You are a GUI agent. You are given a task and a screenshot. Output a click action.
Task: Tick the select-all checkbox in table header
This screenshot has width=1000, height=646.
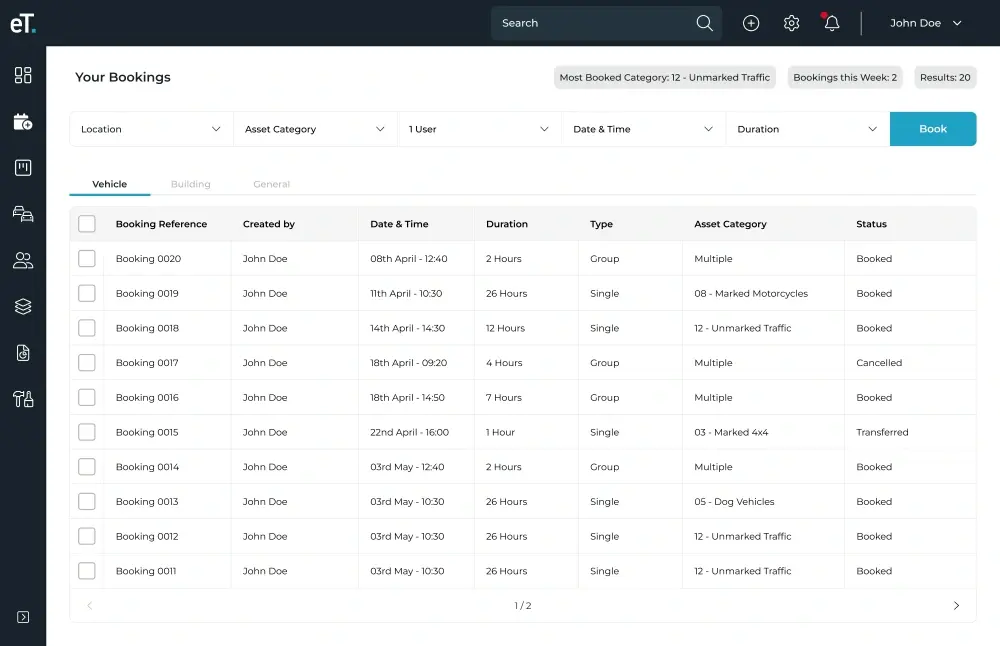pos(87,224)
